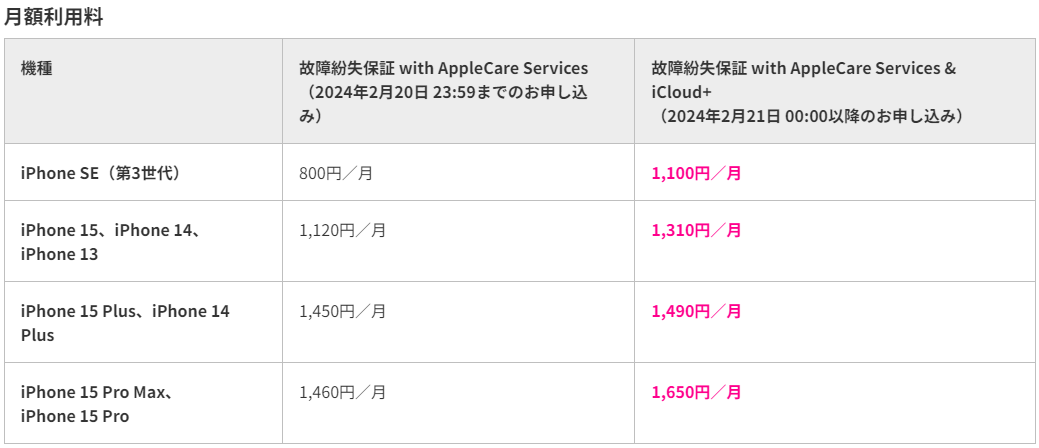Click the 故障紛失保証 with AppleCare Services header
1039x448 pixels.
[x=443, y=68]
